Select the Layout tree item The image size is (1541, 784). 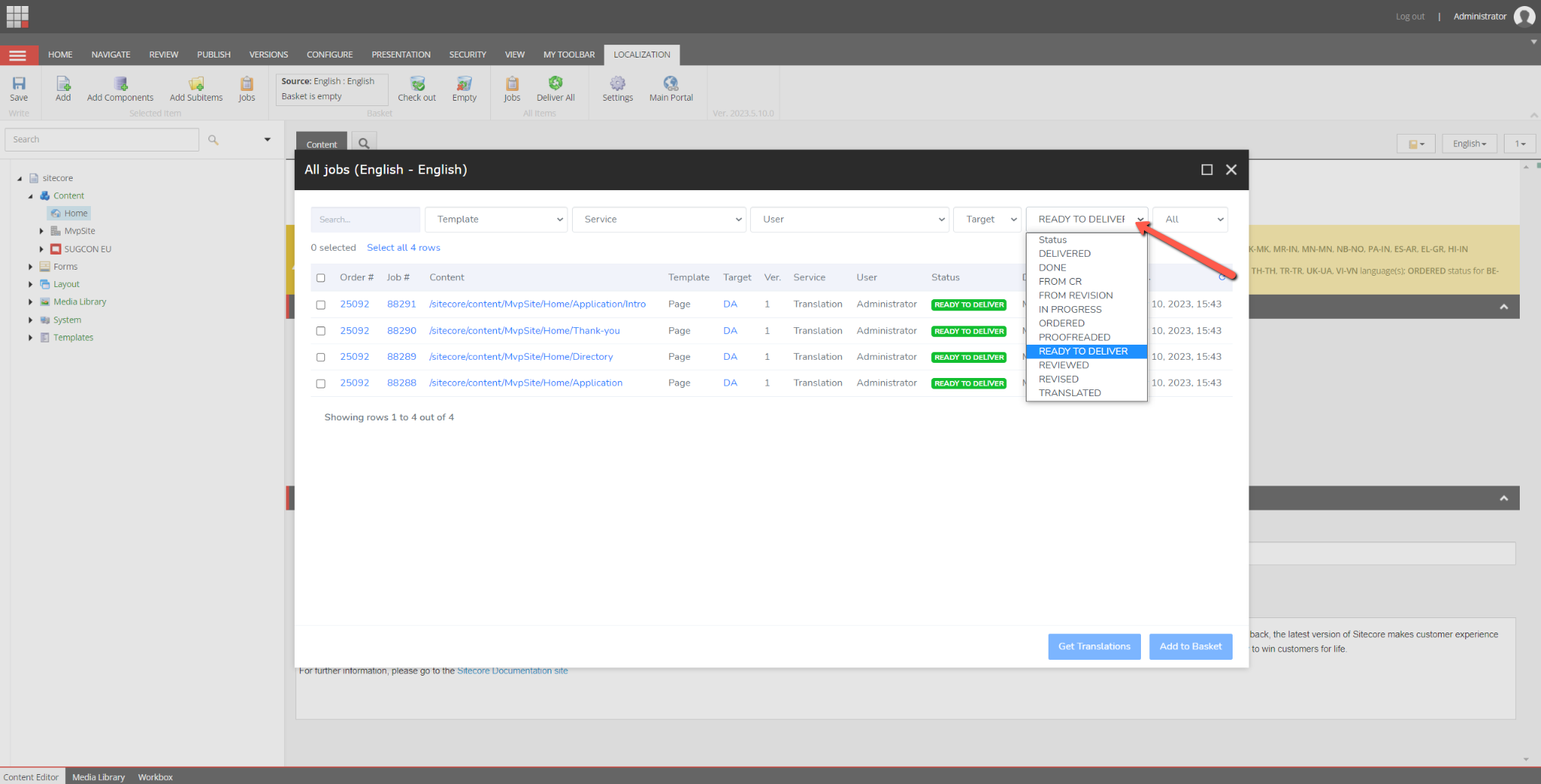(x=60, y=284)
